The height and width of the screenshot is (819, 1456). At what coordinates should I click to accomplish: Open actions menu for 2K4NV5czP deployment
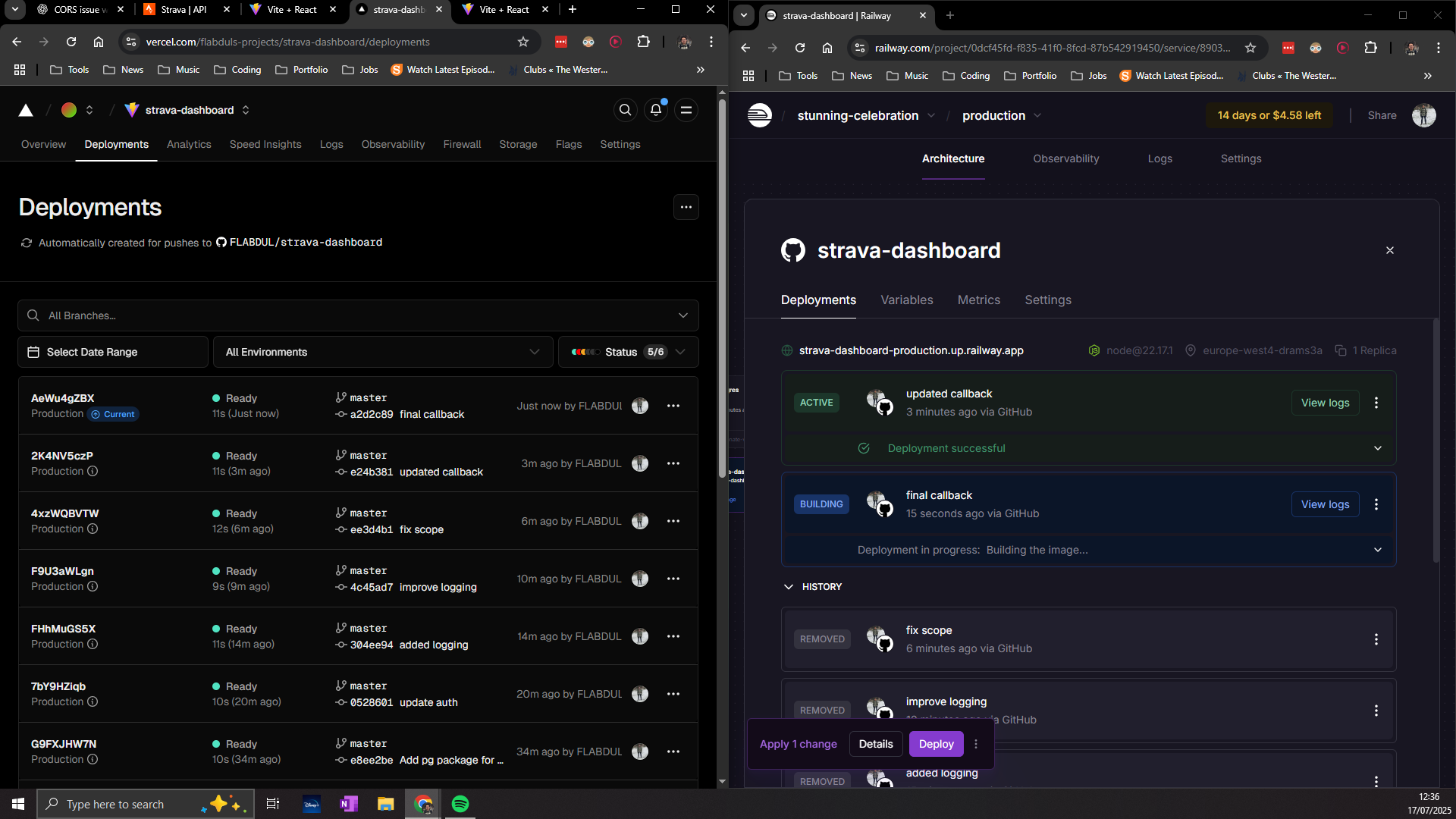pyautogui.click(x=673, y=463)
